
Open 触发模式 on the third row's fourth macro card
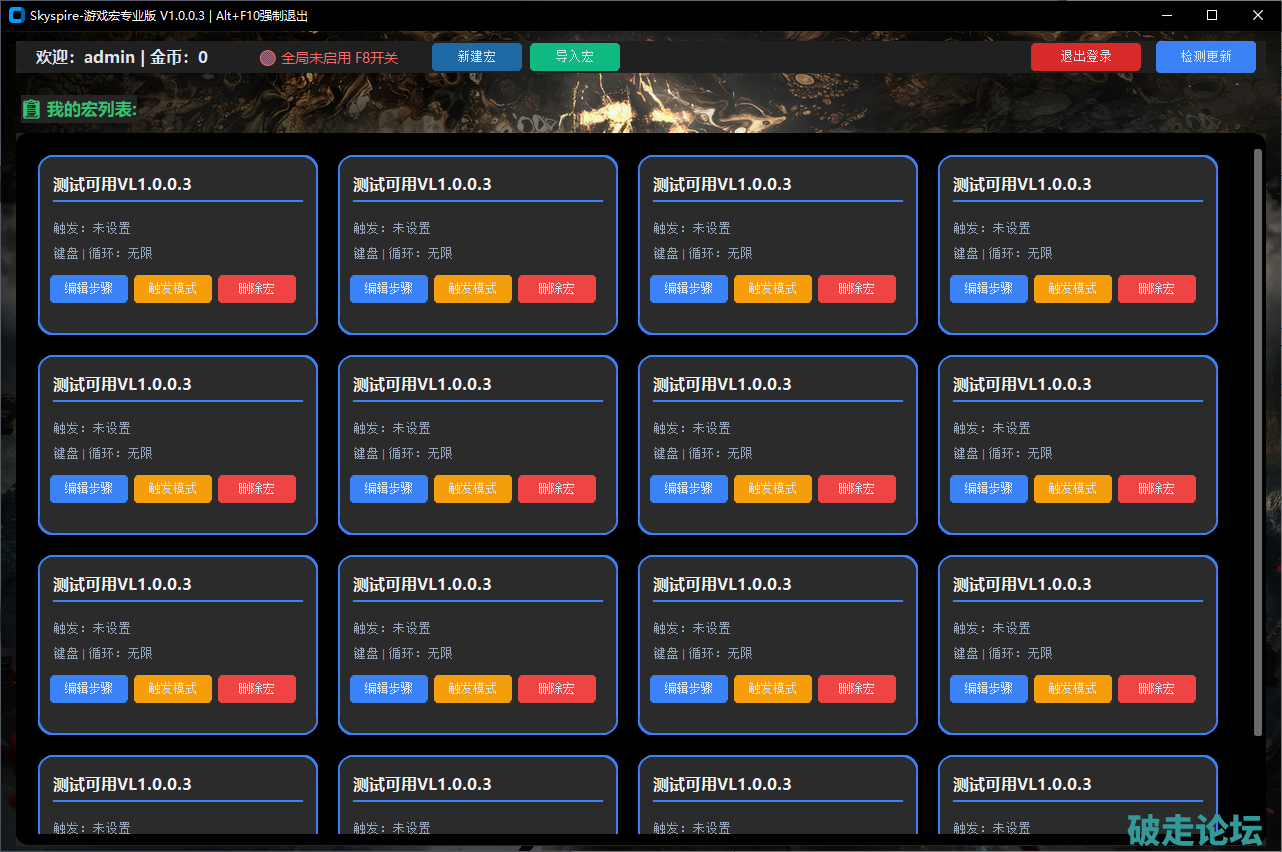tap(1073, 689)
